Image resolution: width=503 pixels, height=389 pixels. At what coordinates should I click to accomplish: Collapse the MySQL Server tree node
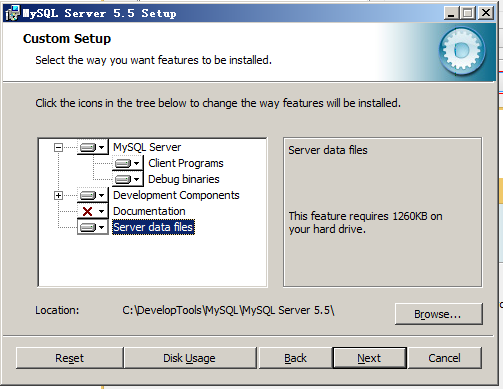[x=58, y=147]
